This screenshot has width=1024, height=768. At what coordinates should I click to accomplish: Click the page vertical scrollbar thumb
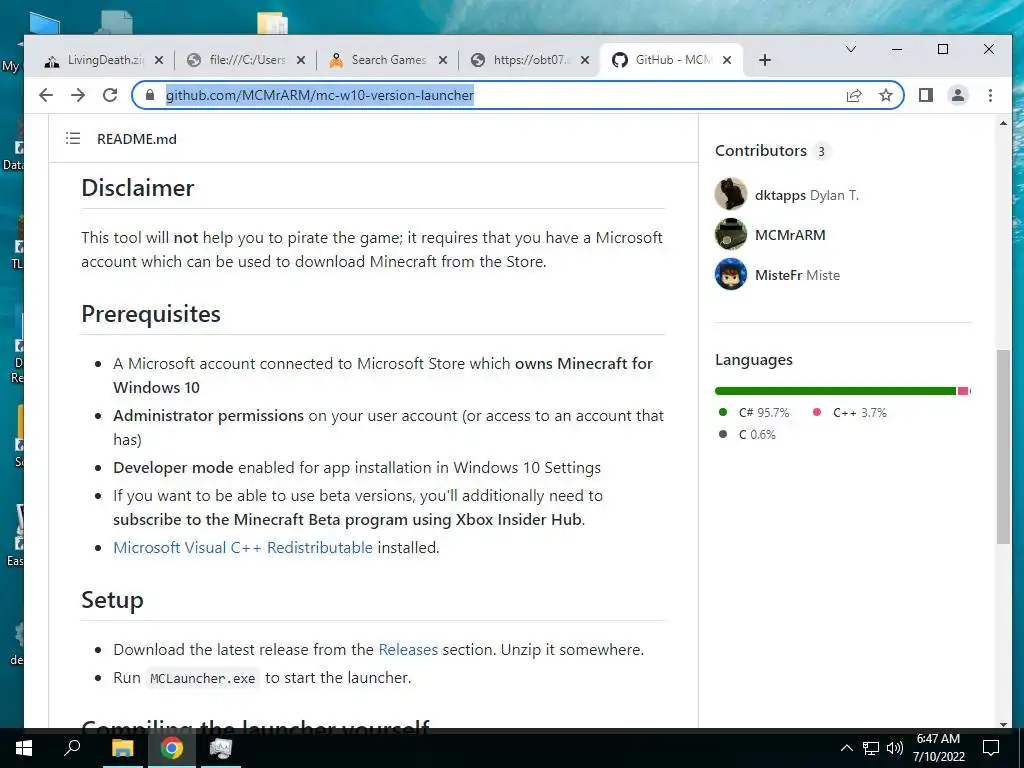pyautogui.click(x=1003, y=447)
